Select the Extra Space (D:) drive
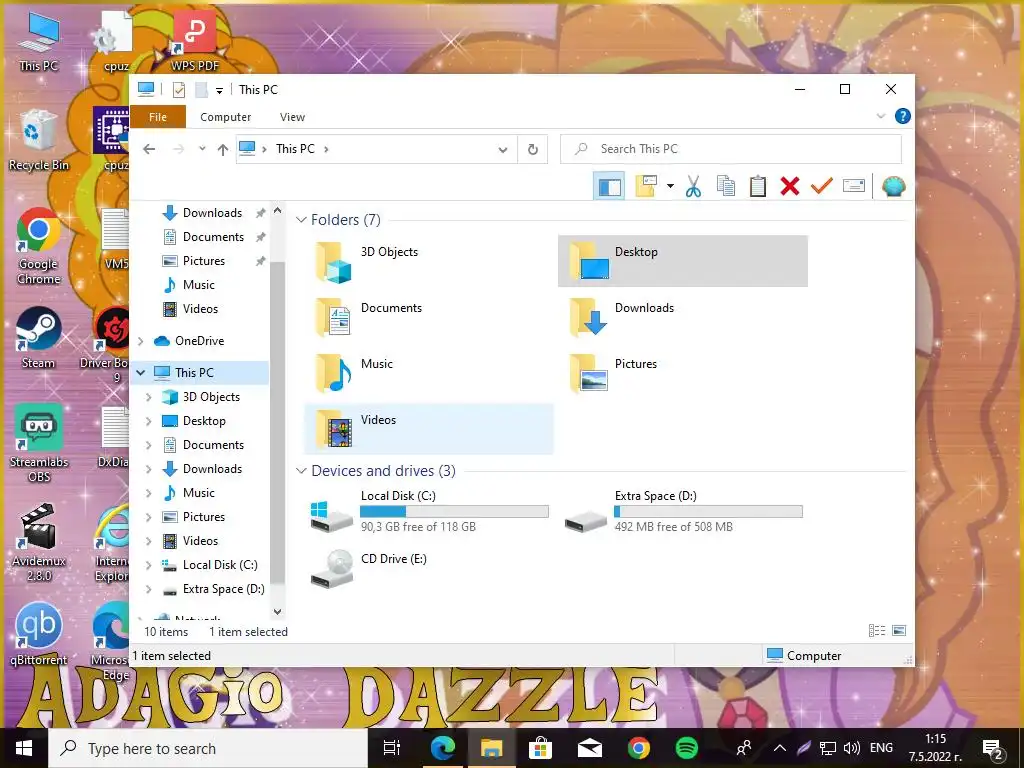Image resolution: width=1024 pixels, height=768 pixels. [x=683, y=511]
